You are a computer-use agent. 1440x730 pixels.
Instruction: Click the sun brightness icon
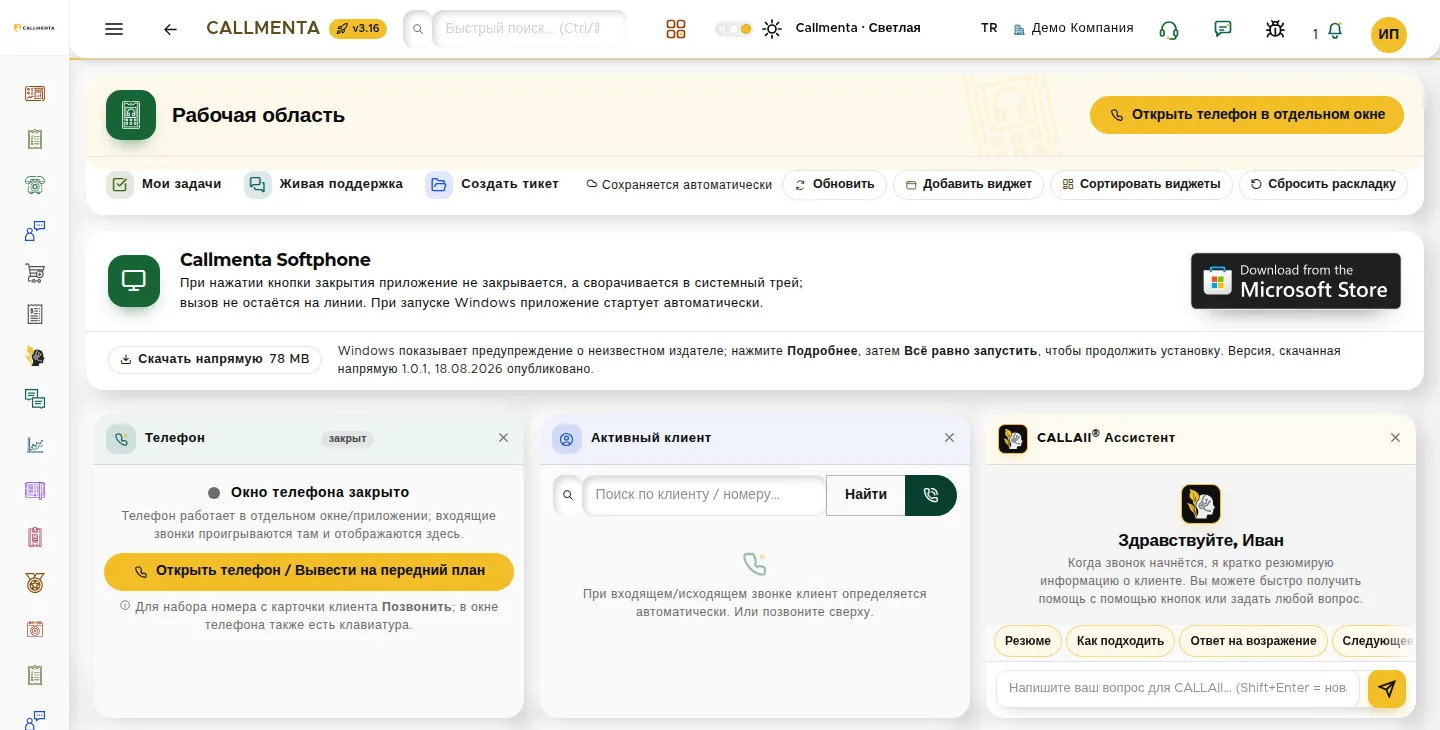(x=771, y=29)
